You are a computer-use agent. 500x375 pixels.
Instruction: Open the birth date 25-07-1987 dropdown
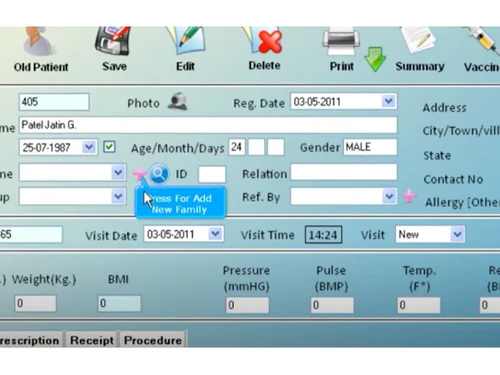[x=89, y=147]
